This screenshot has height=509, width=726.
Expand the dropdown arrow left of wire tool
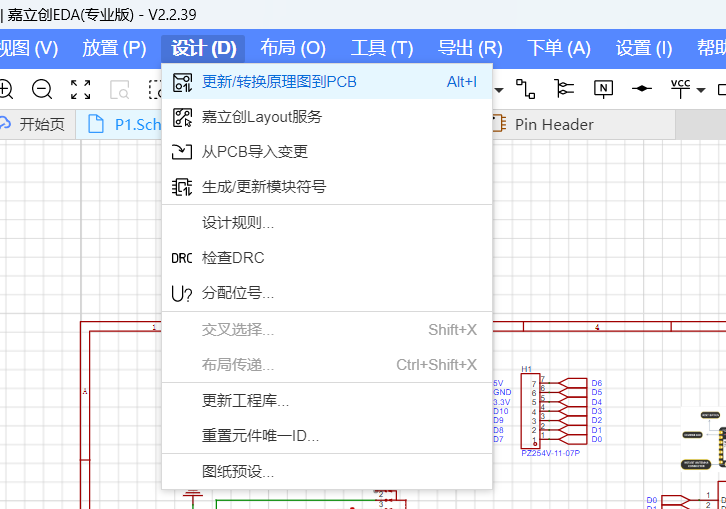499,90
